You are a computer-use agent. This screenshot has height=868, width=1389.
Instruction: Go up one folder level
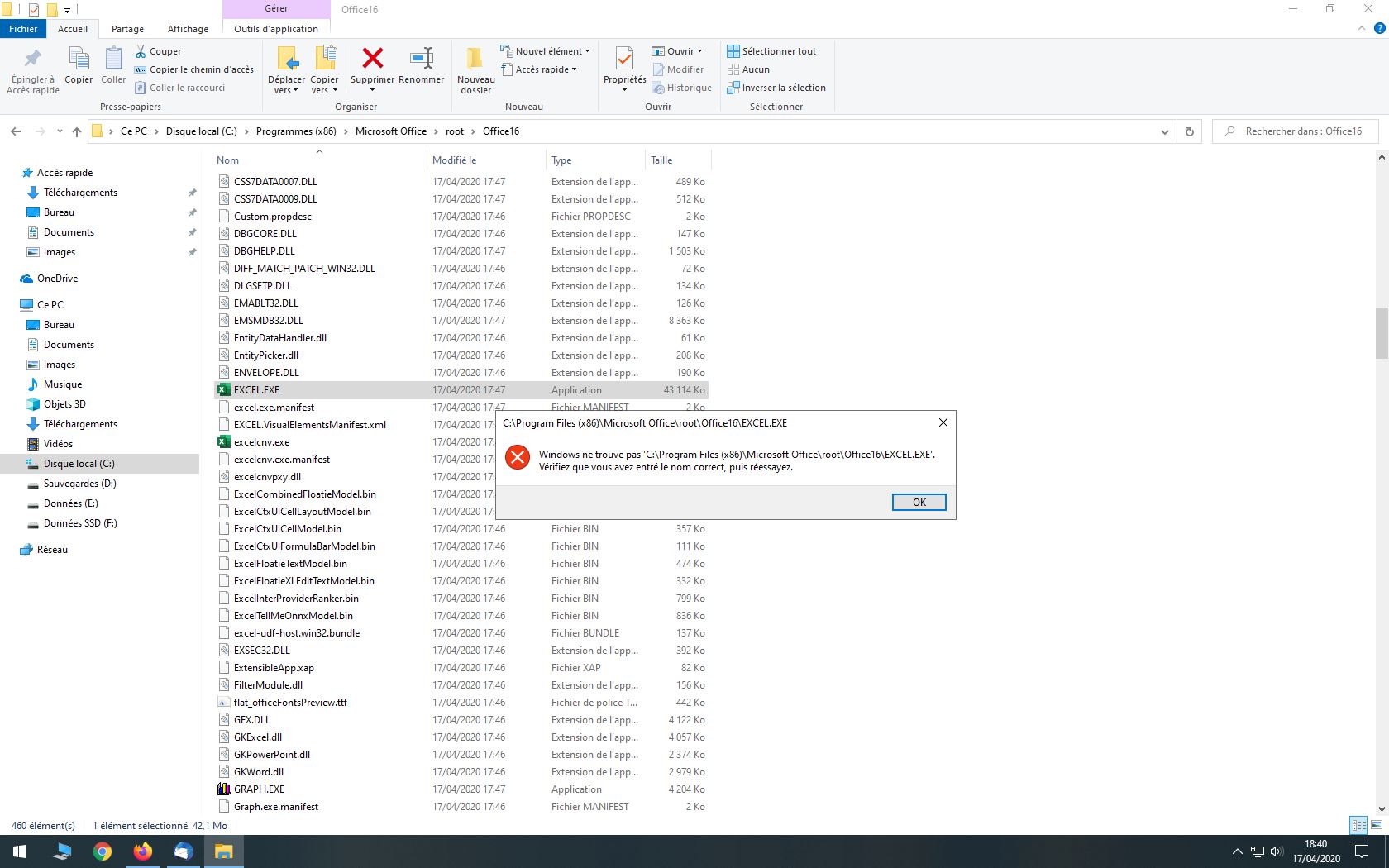77,131
